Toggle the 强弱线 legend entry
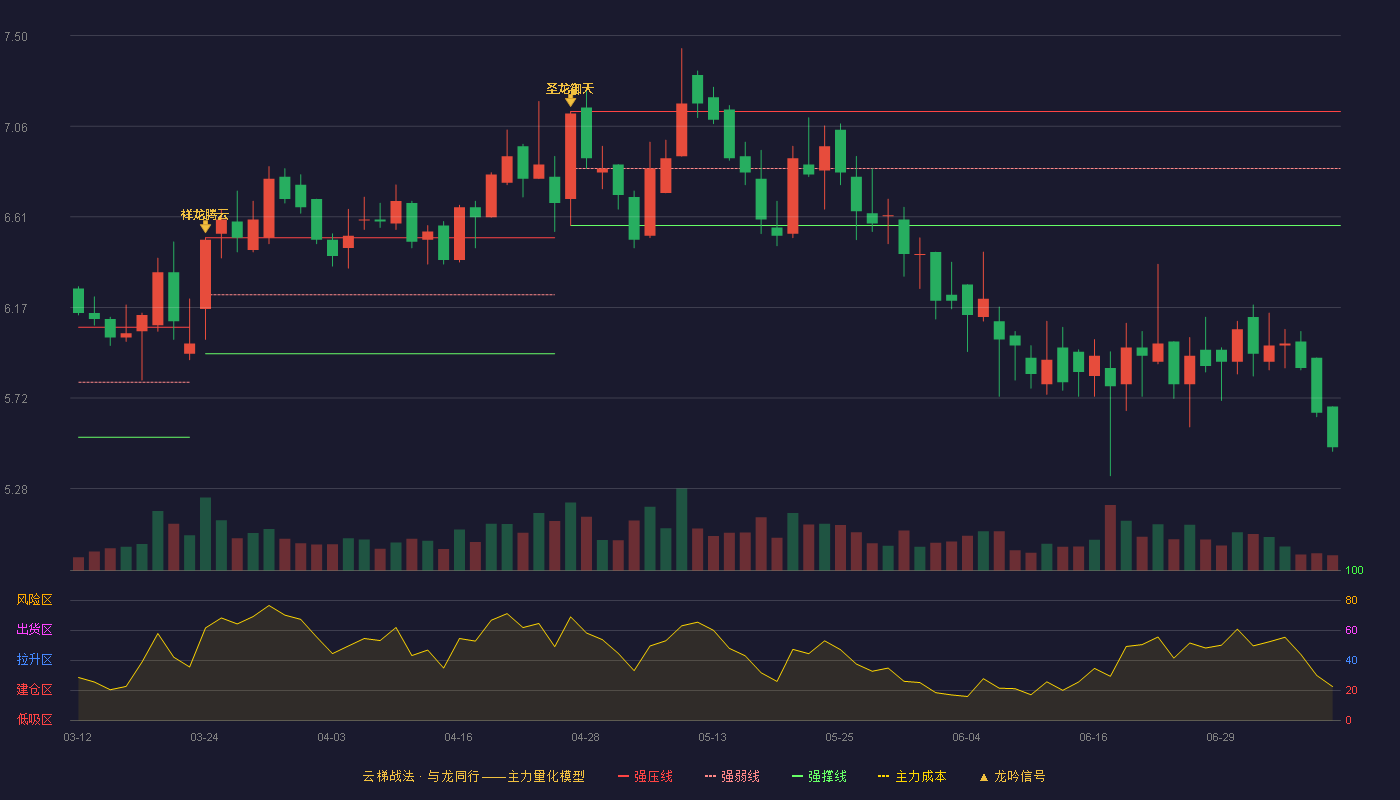Image resolution: width=1400 pixels, height=800 pixels. coord(732,776)
